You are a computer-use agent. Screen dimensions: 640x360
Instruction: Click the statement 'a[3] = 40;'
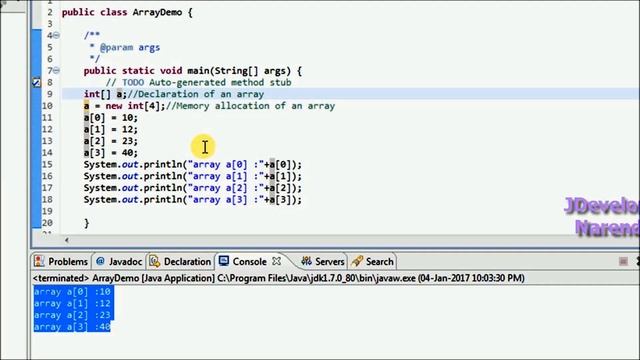(x=111, y=153)
